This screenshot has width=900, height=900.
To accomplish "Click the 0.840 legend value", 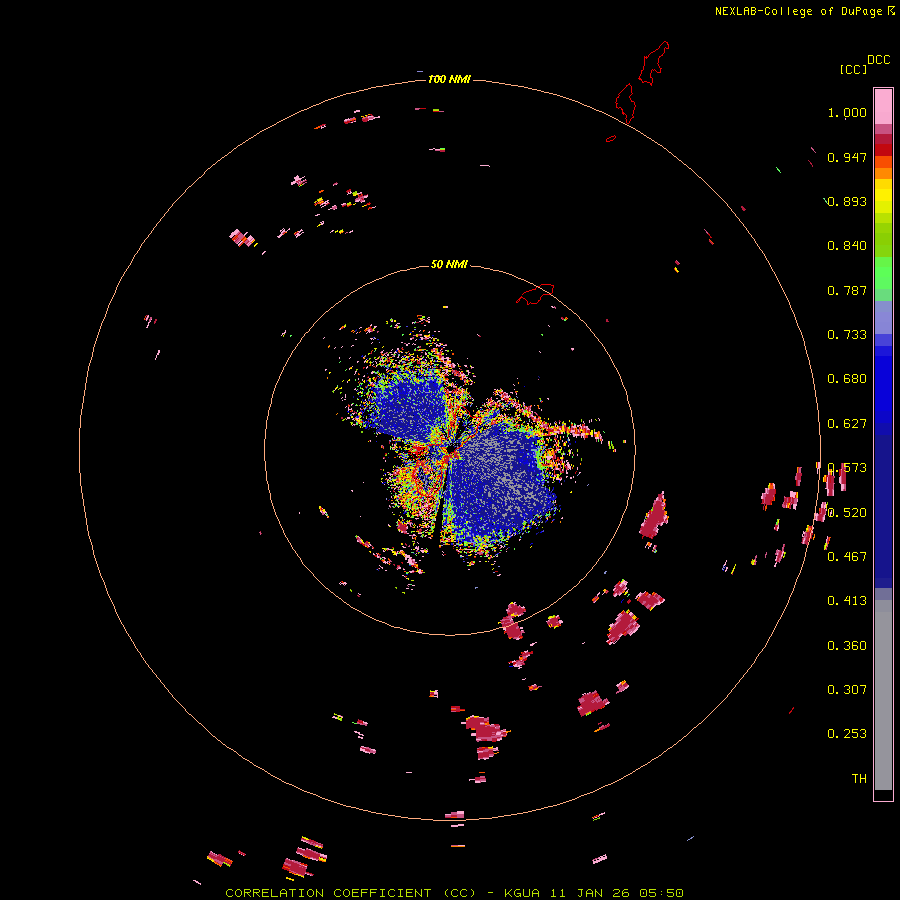I will (847, 246).
